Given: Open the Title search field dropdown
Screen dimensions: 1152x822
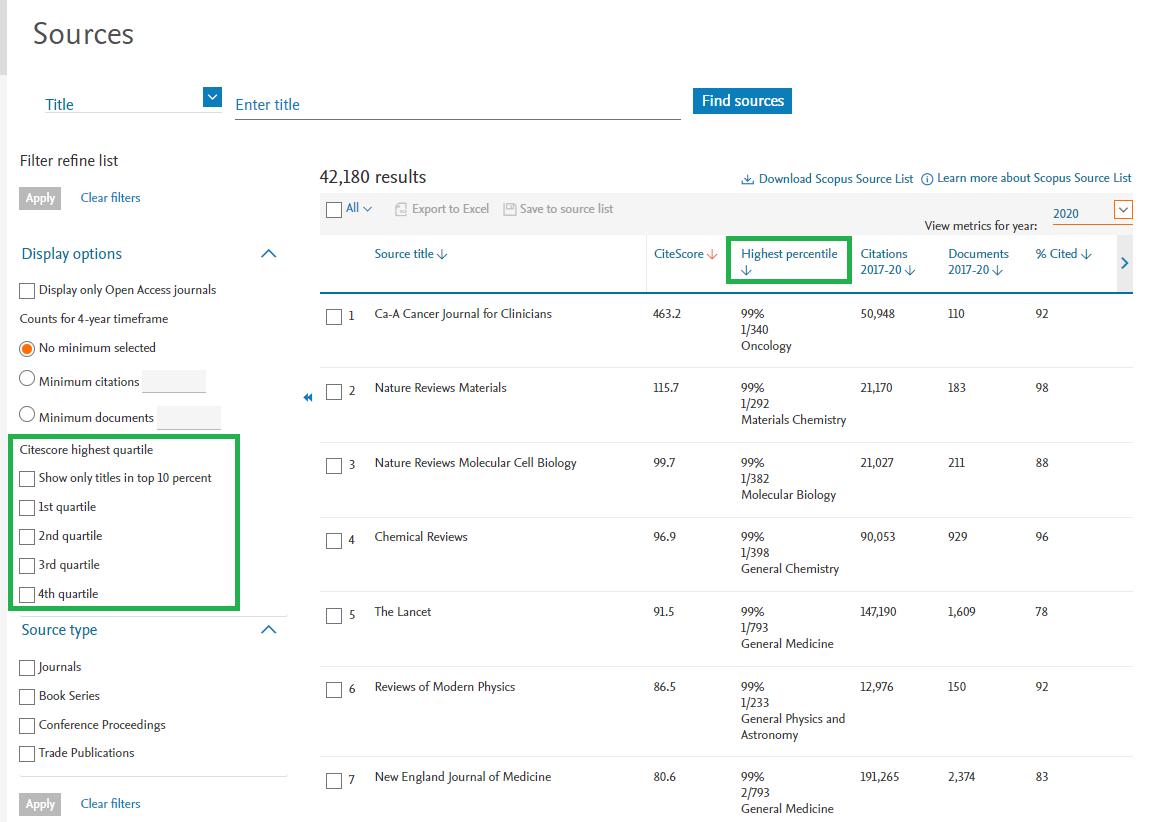Looking at the screenshot, I should point(212,97).
